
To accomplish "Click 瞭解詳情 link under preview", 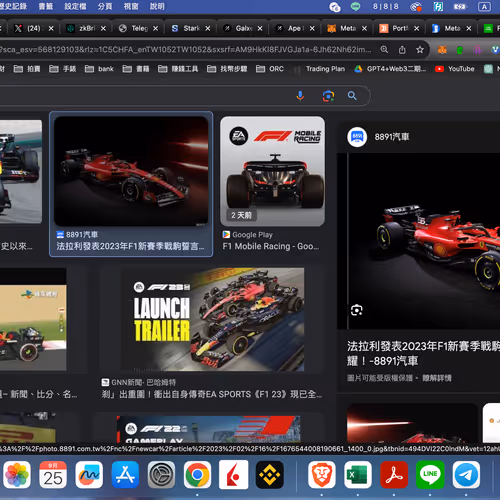I will pyautogui.click(x=437, y=378).
